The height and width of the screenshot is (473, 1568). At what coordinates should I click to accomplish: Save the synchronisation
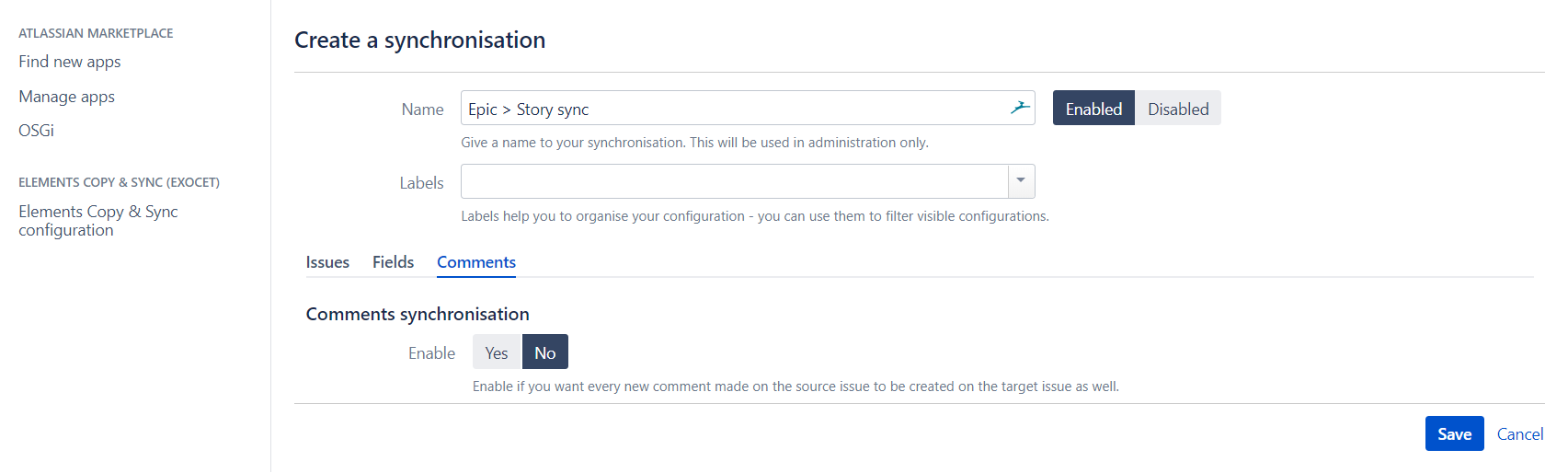(1454, 434)
